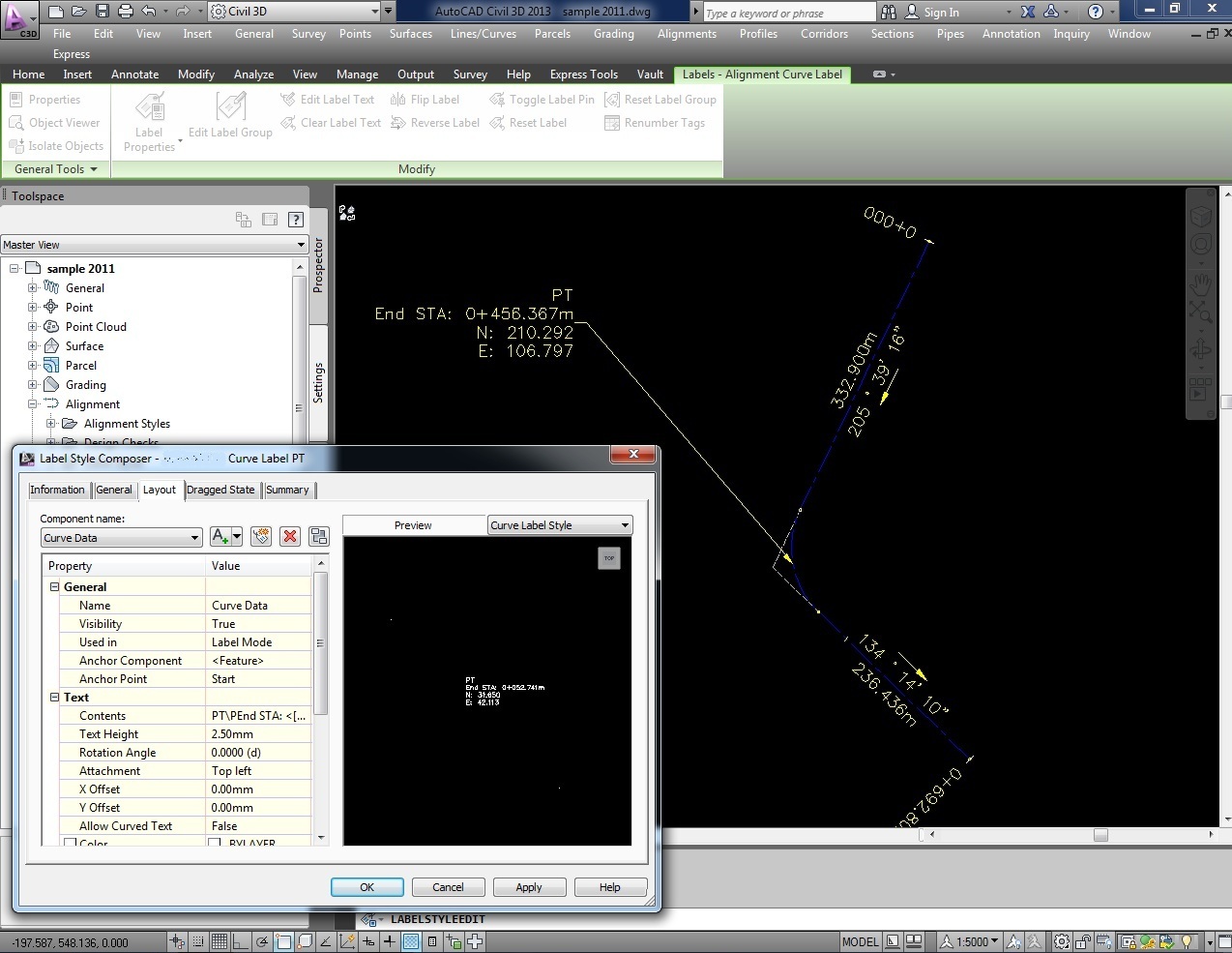Screen dimensions: 1232x953
Task: Open the Curve Label Style preview dropdown
Action: (x=560, y=525)
